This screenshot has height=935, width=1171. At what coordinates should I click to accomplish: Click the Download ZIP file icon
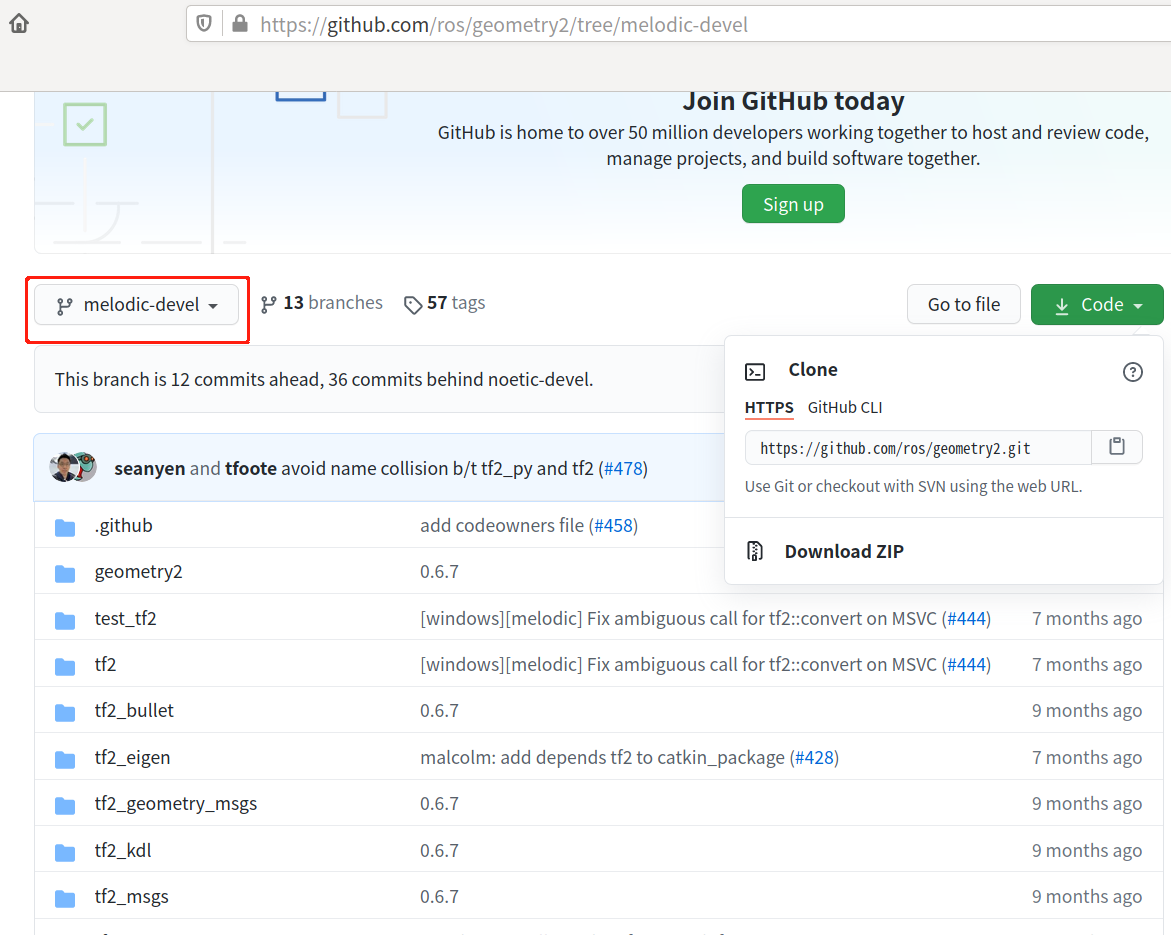click(x=754, y=550)
